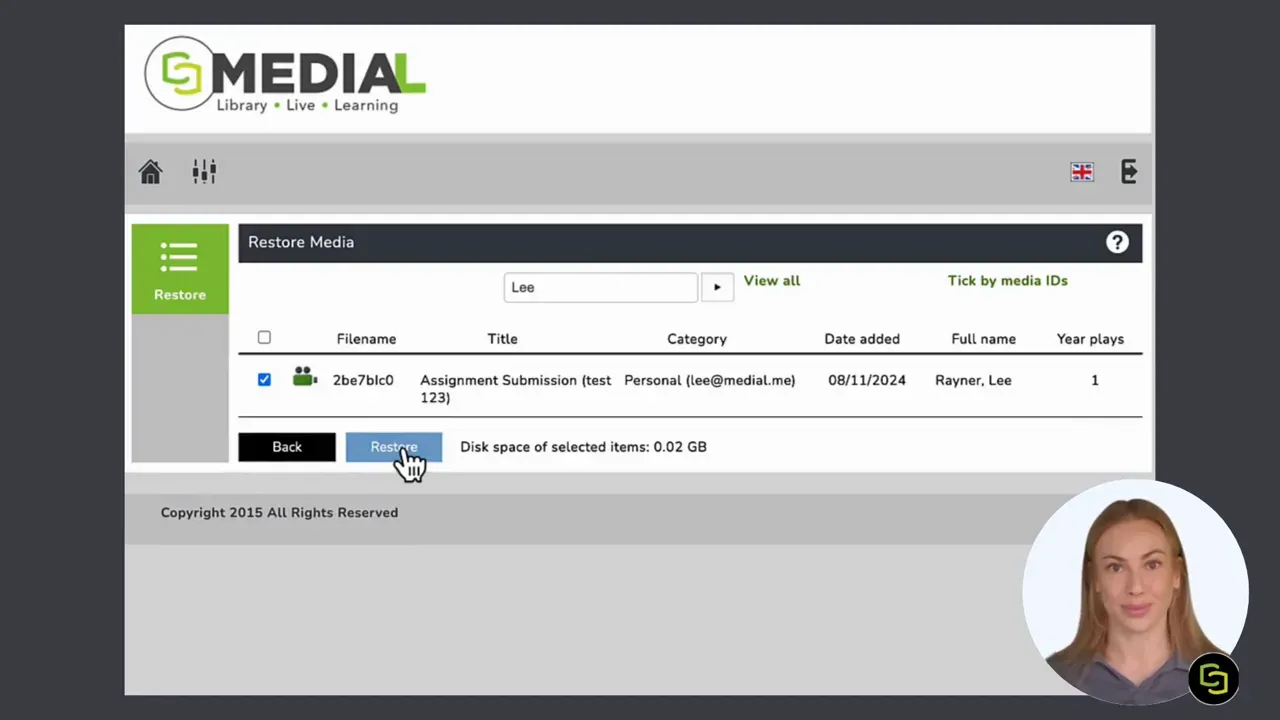Select the filename 2be7blc0
1280x720 pixels.
pos(363,380)
